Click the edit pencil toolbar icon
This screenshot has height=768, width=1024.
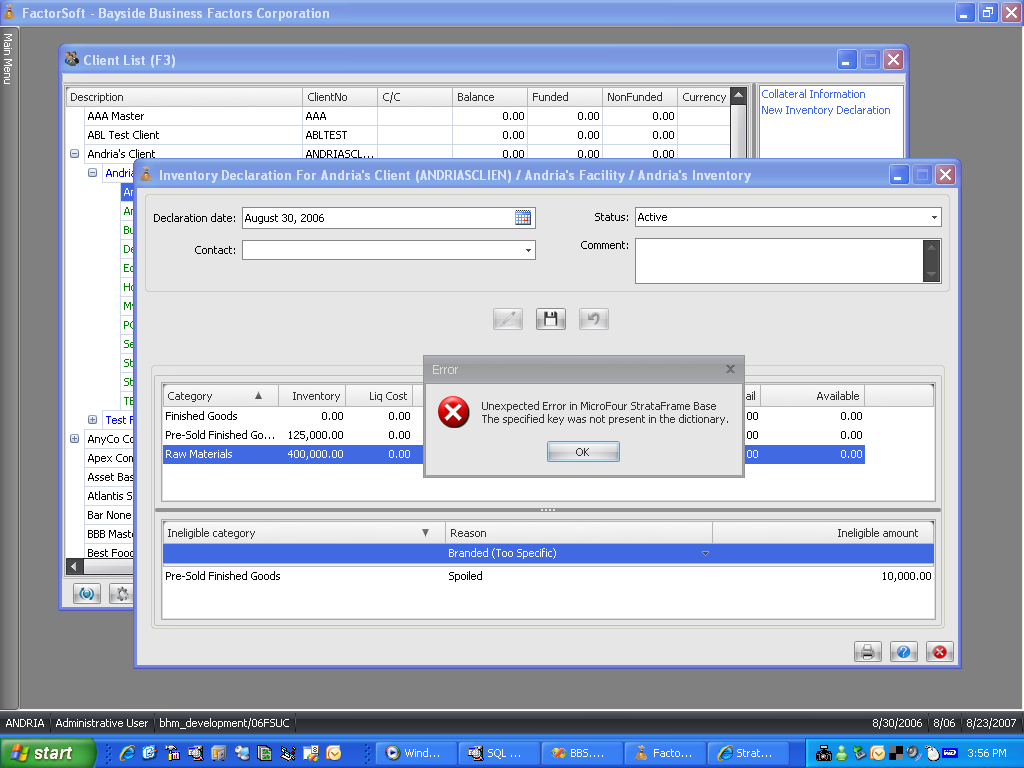click(x=508, y=319)
